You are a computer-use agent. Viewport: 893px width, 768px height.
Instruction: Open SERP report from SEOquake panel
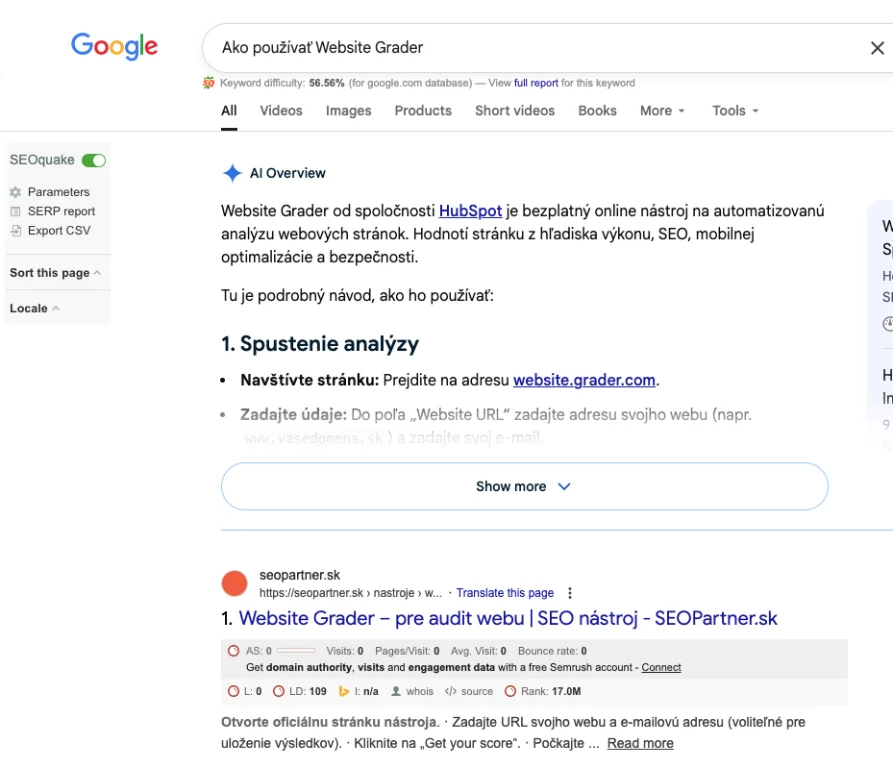pos(61,211)
